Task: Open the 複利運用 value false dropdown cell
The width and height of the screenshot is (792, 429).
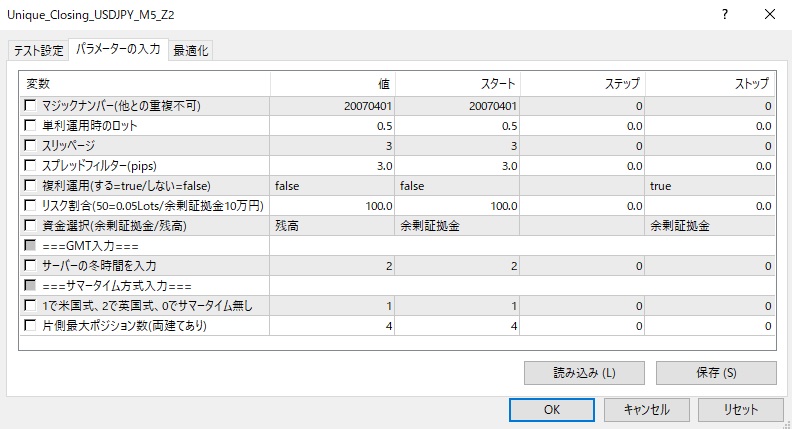Action: (332, 186)
